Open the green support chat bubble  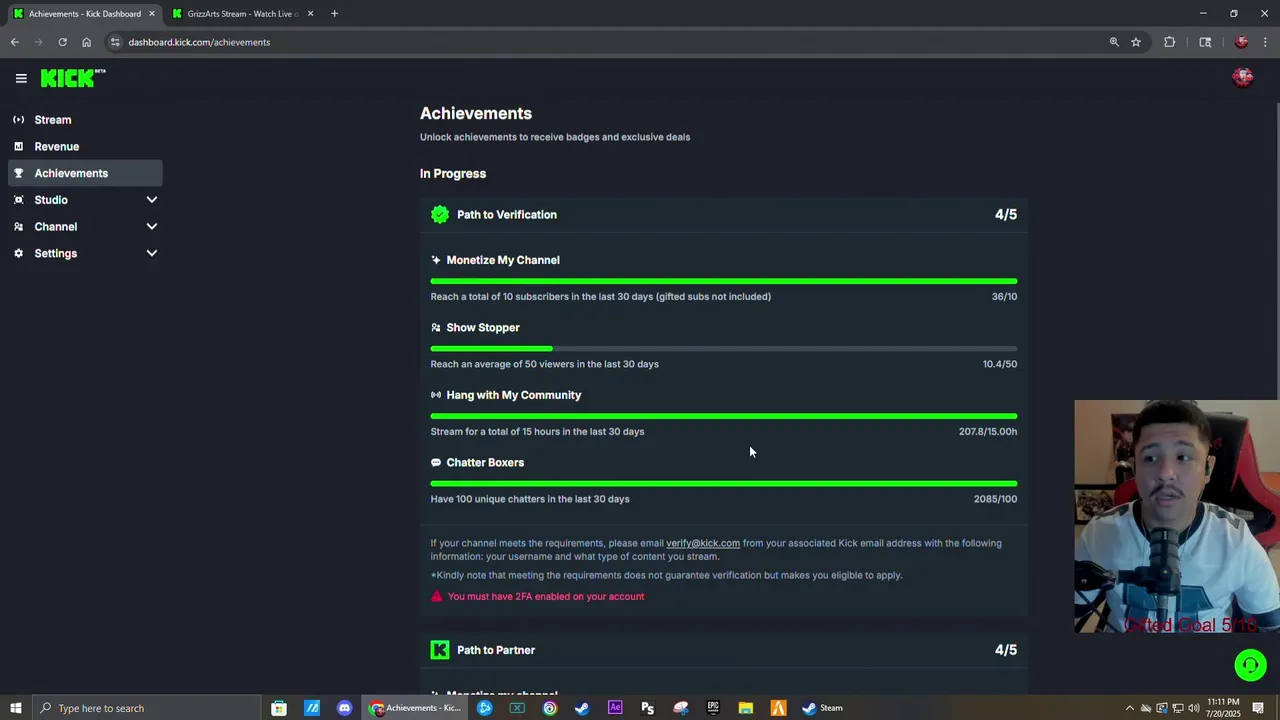(1250, 665)
